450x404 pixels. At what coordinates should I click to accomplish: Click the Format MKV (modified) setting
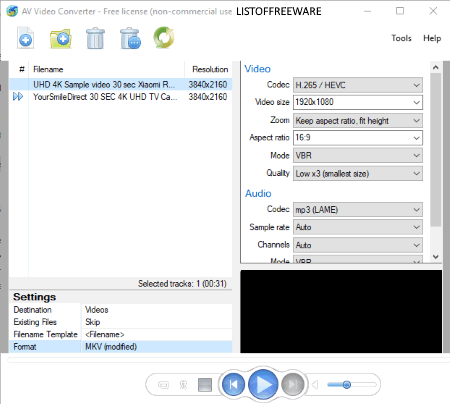coord(120,347)
